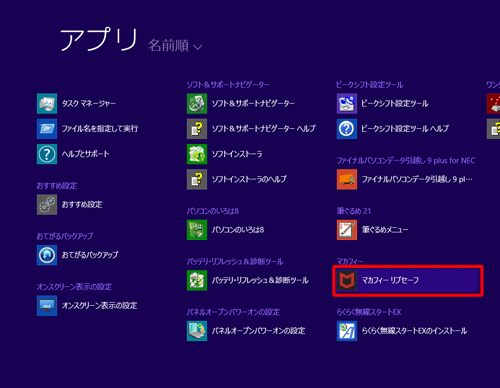Select the マカフィー リブセーフ label
The height and width of the screenshot is (388, 500).
click(390, 280)
